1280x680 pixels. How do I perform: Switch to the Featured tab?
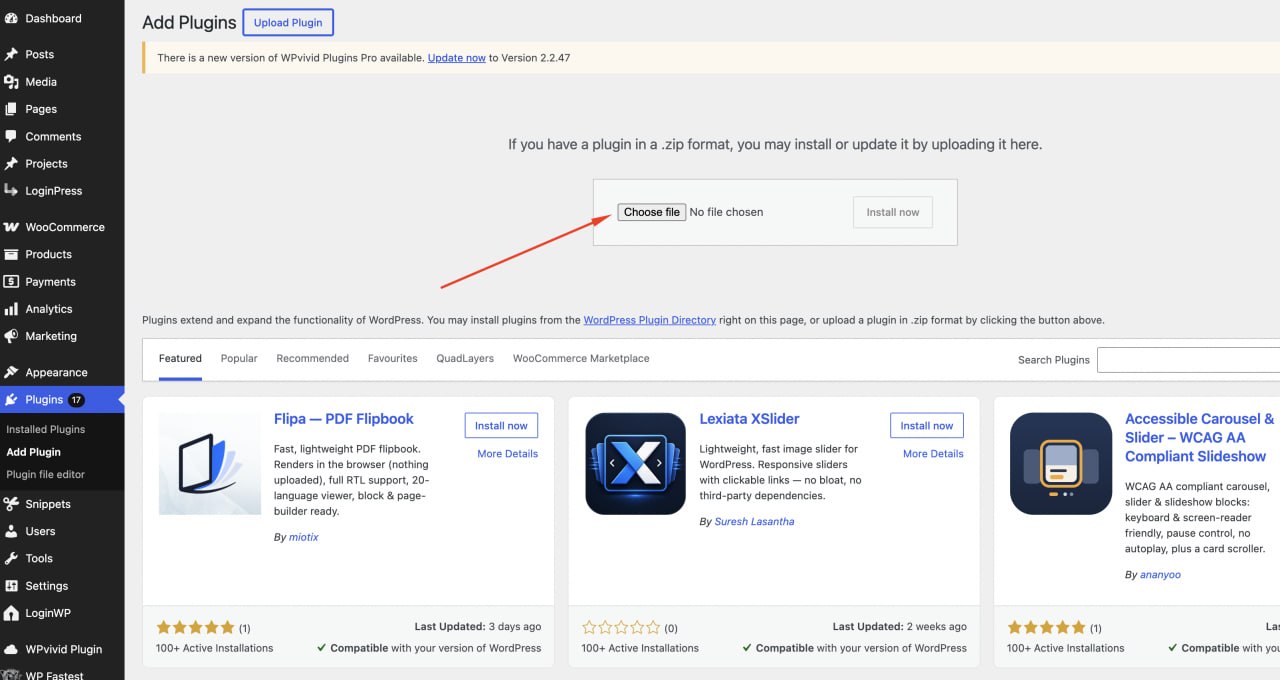(180, 358)
